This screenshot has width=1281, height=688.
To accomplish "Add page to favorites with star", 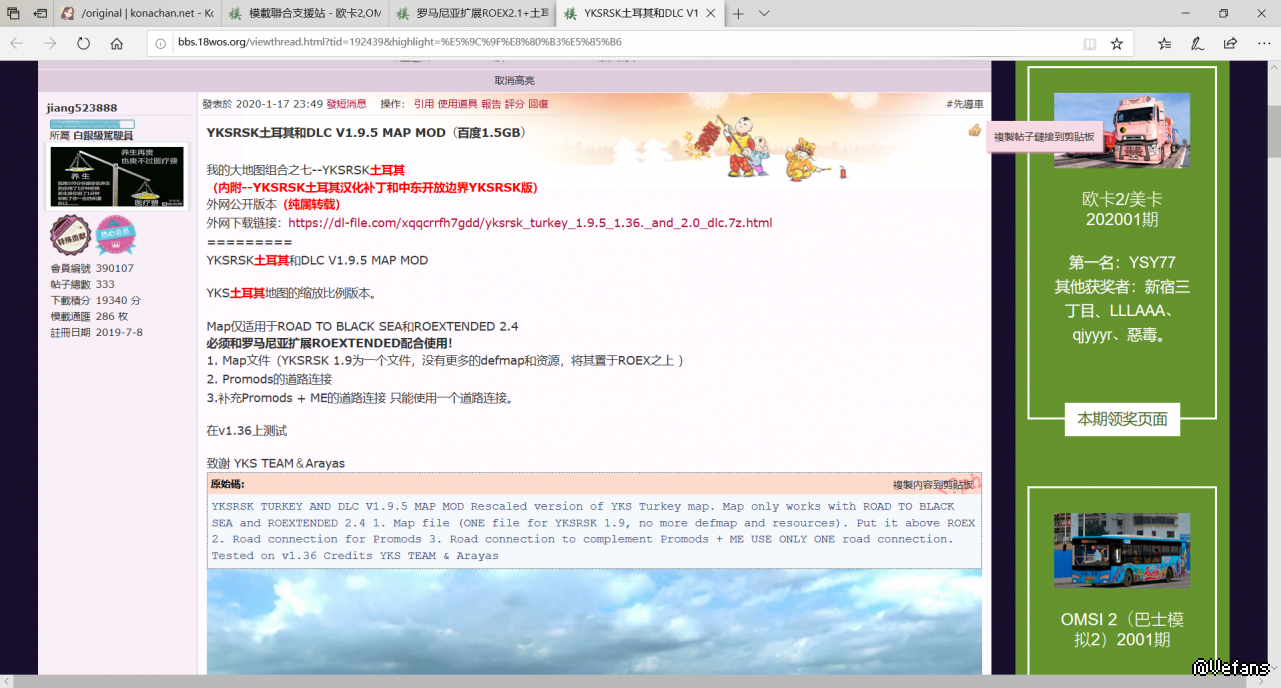I will pyautogui.click(x=1117, y=44).
